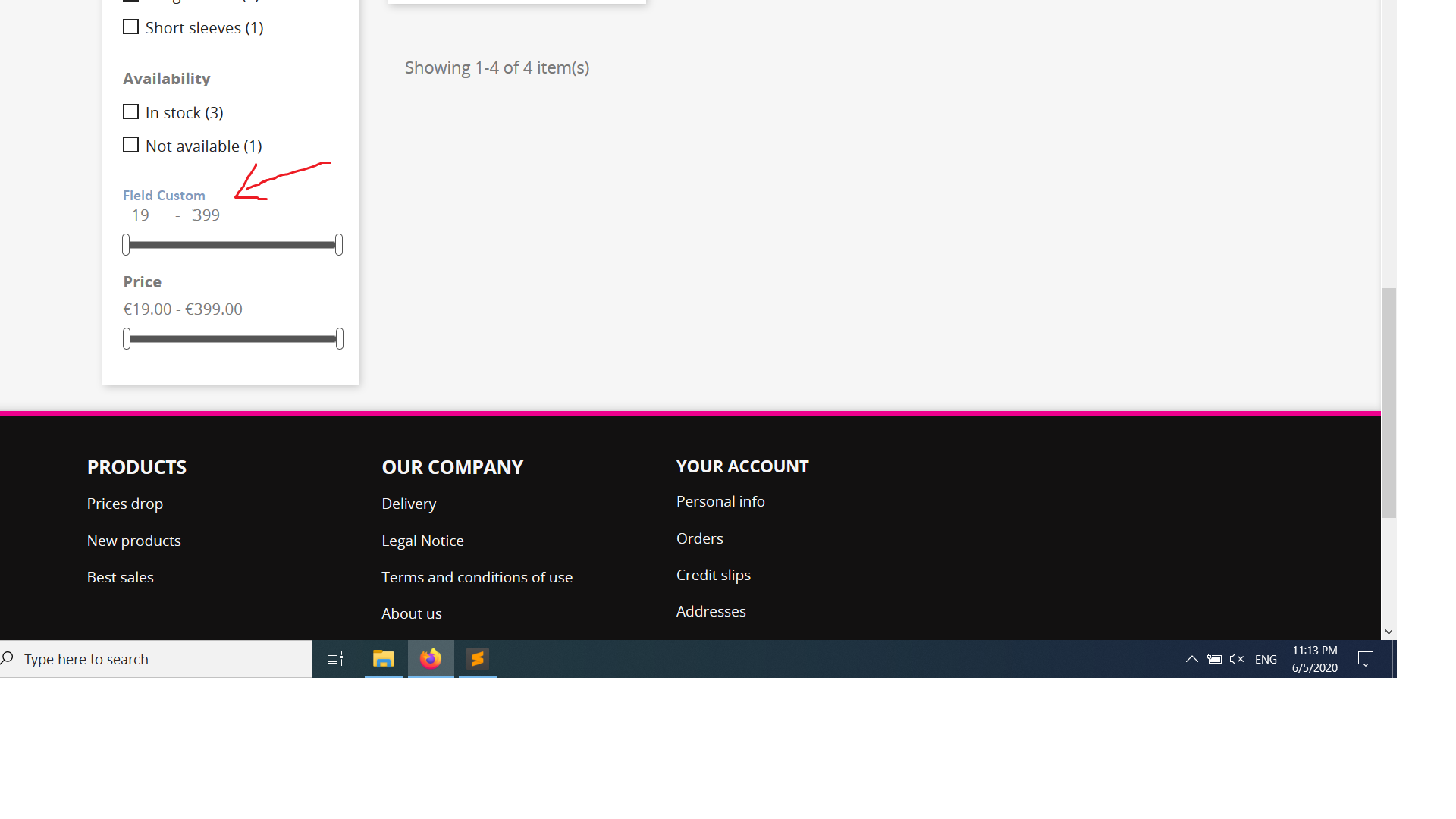Check the Short sleeves filter
1456x819 pixels.
click(131, 27)
